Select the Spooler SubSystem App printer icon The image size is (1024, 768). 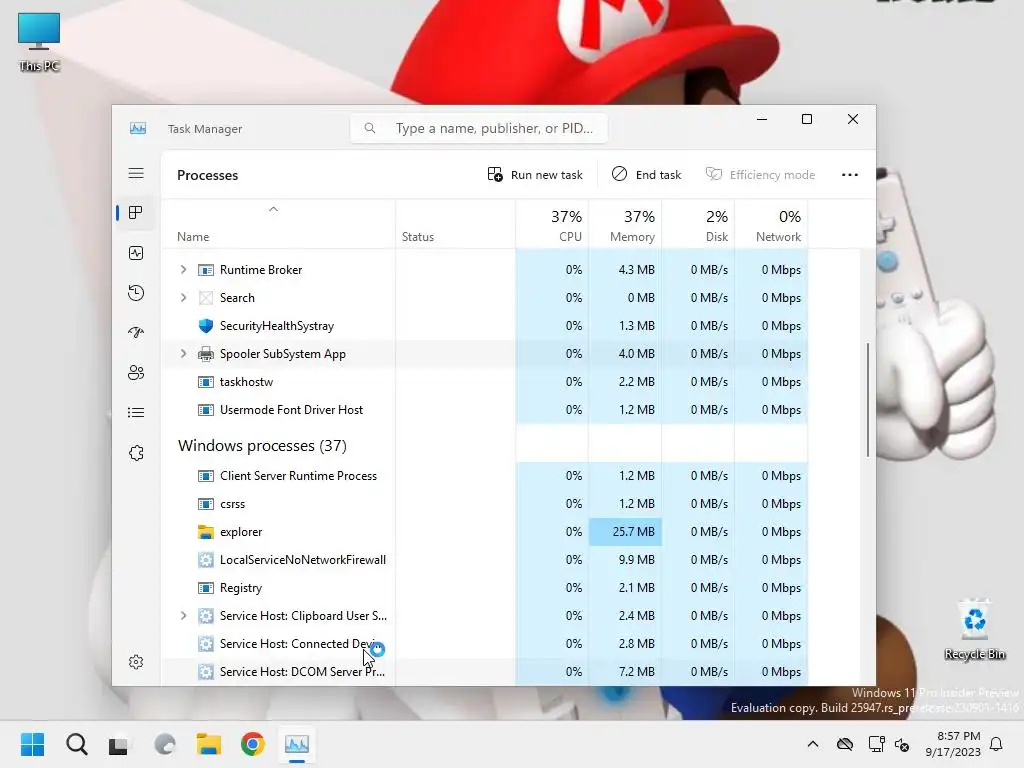[x=206, y=354]
